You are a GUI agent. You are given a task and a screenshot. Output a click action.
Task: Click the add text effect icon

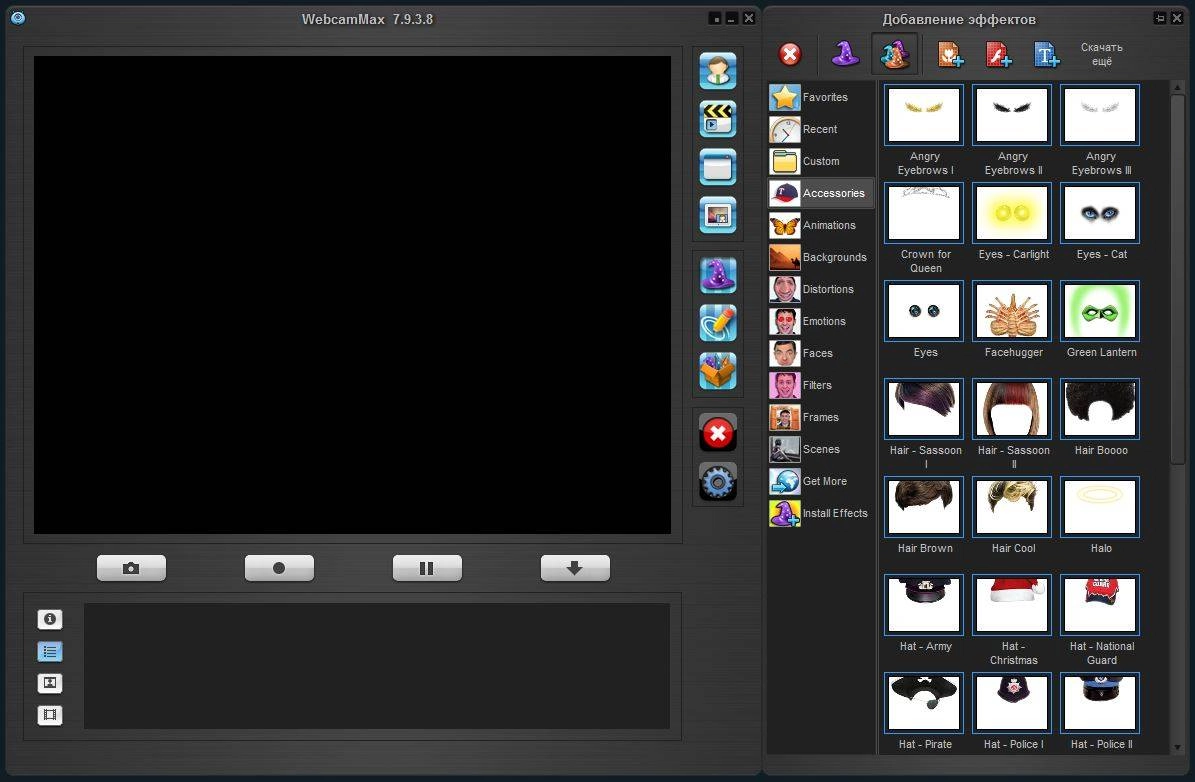1046,55
